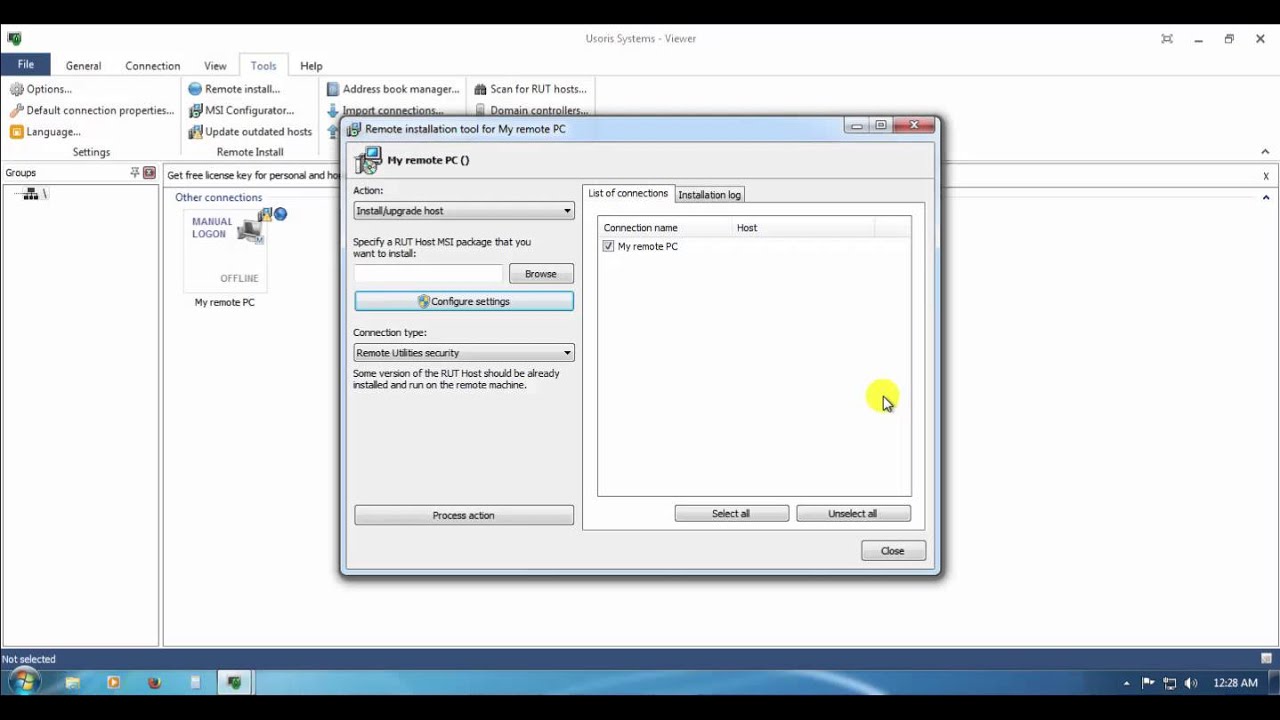Open the volume tray icon
The image size is (1280, 720).
(1191, 683)
